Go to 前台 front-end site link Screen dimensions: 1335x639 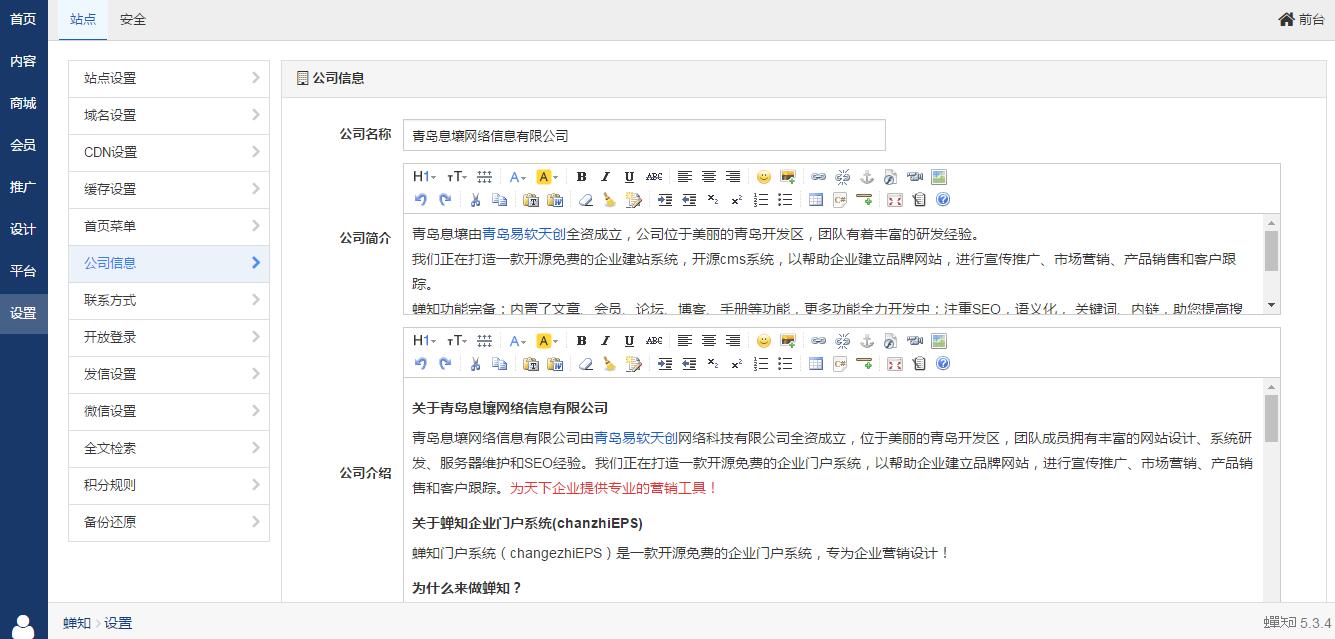point(1301,19)
